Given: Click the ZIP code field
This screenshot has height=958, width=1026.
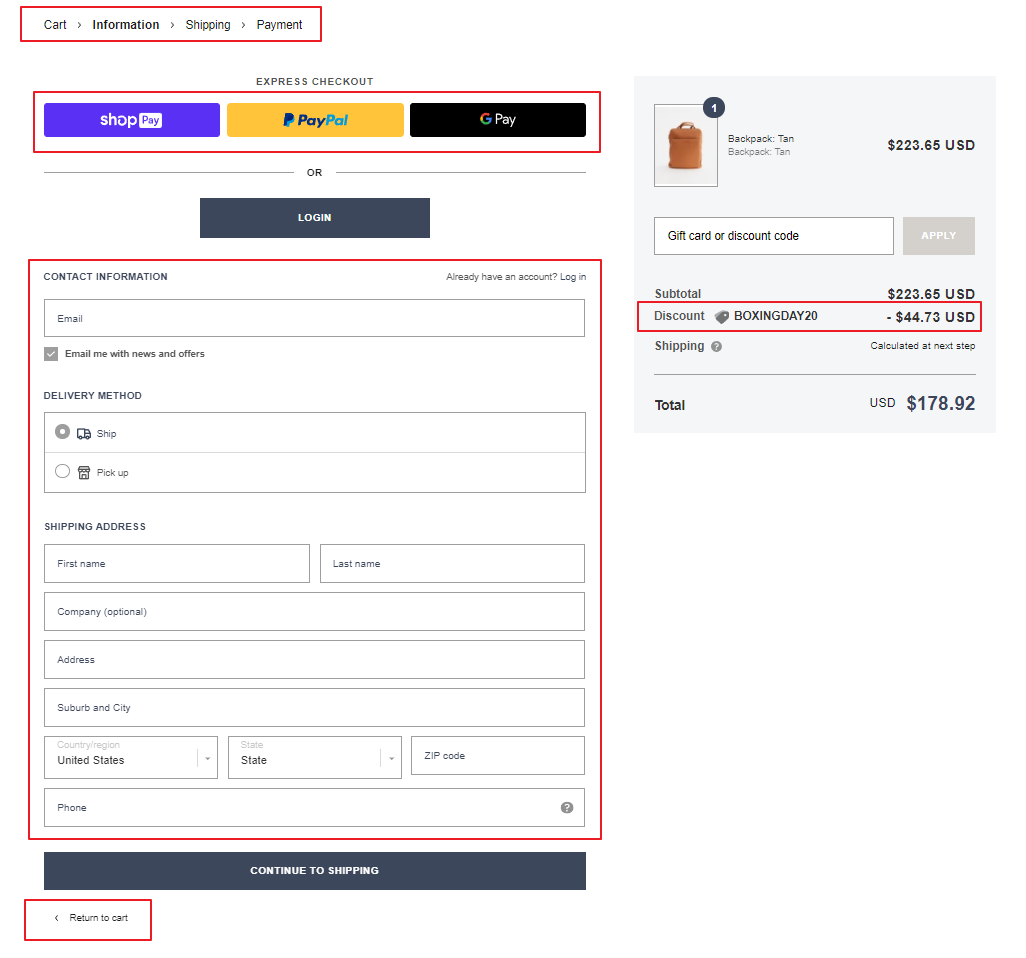Looking at the screenshot, I should [x=498, y=756].
